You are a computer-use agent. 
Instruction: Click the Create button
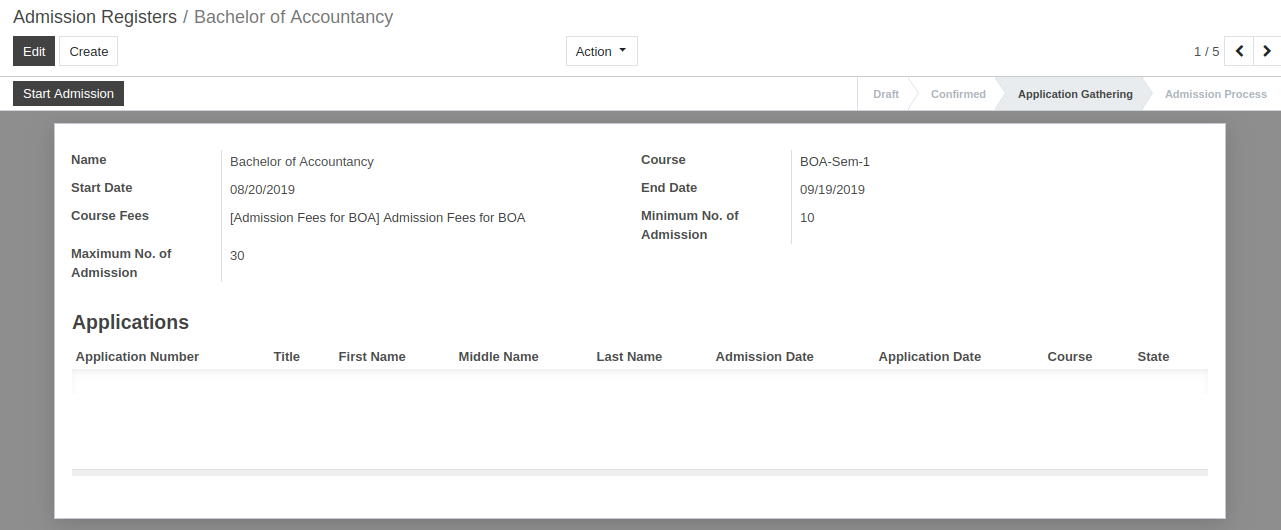[89, 51]
